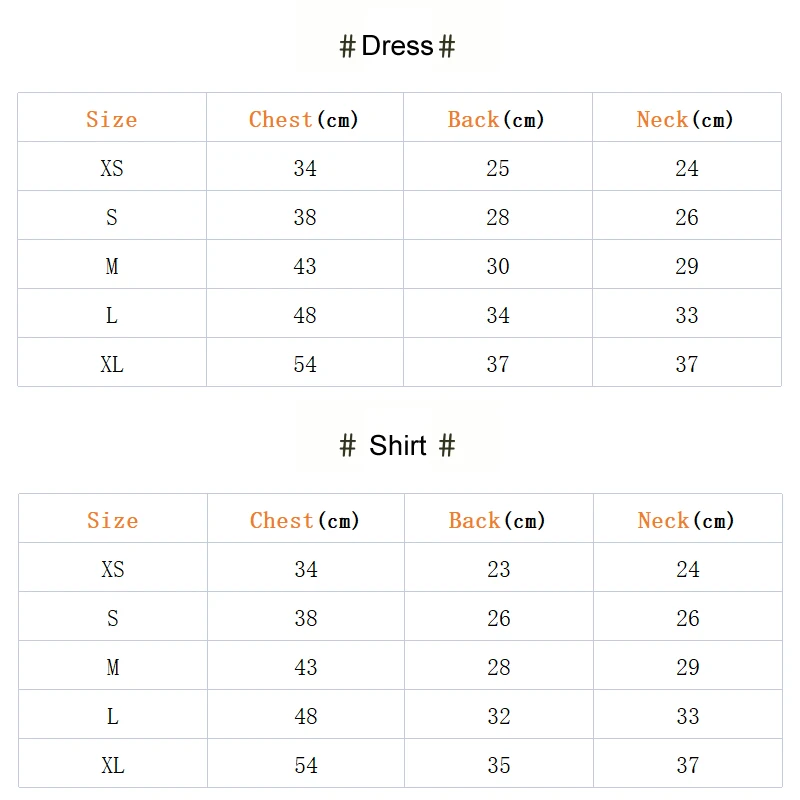Click Dress table back value 25

coord(497,168)
